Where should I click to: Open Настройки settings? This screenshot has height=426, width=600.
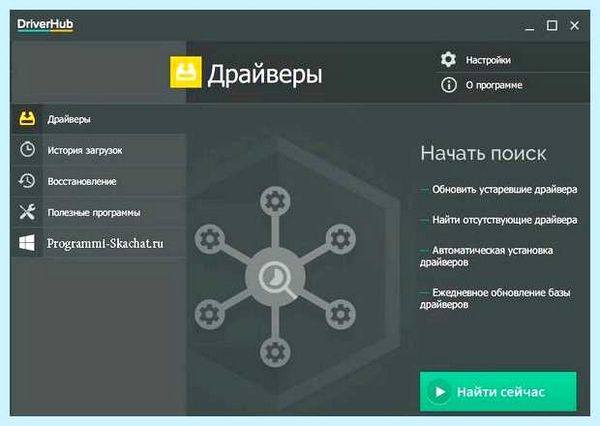(512, 60)
